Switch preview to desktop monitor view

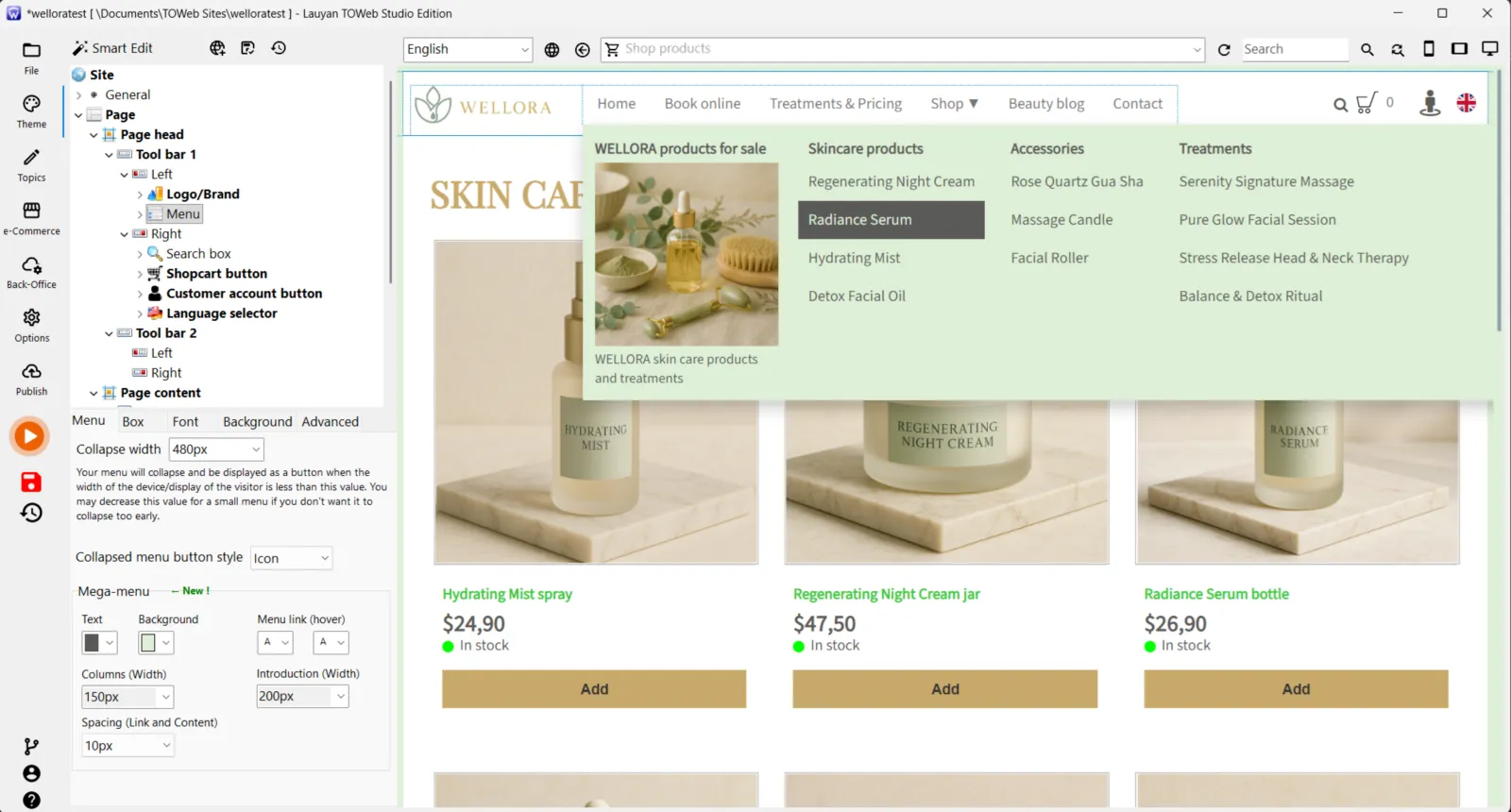[1490, 49]
